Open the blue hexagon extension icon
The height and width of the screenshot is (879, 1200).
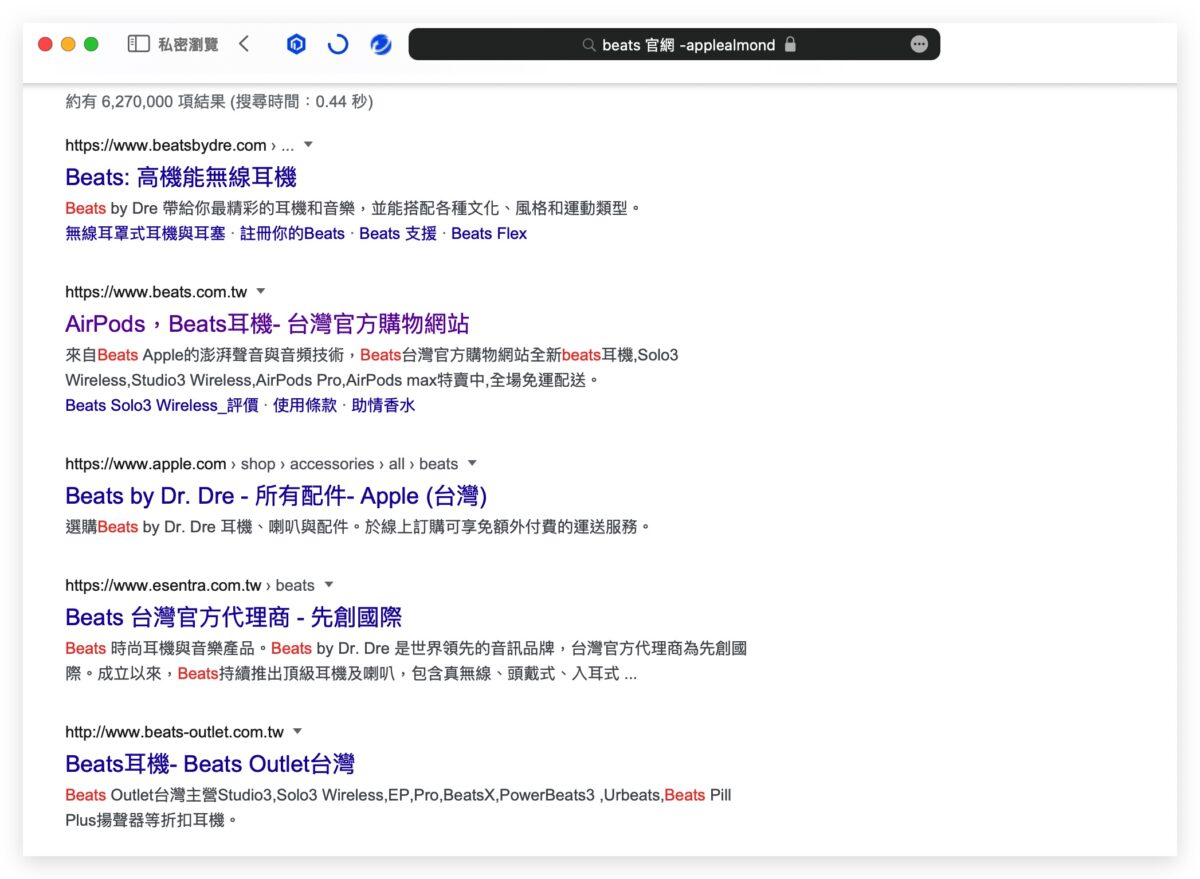click(x=296, y=44)
